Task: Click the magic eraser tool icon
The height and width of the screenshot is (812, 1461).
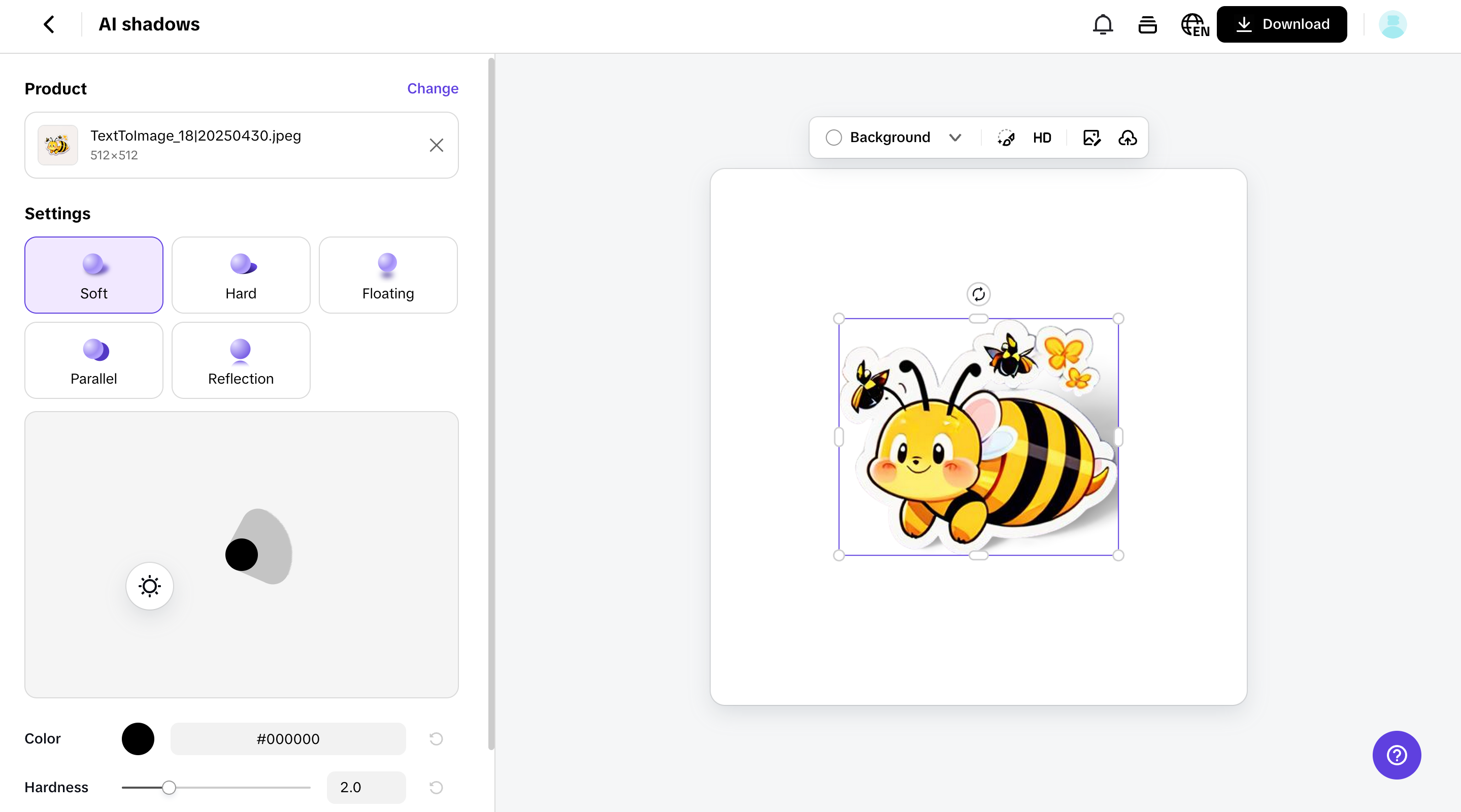Action: (1006, 138)
